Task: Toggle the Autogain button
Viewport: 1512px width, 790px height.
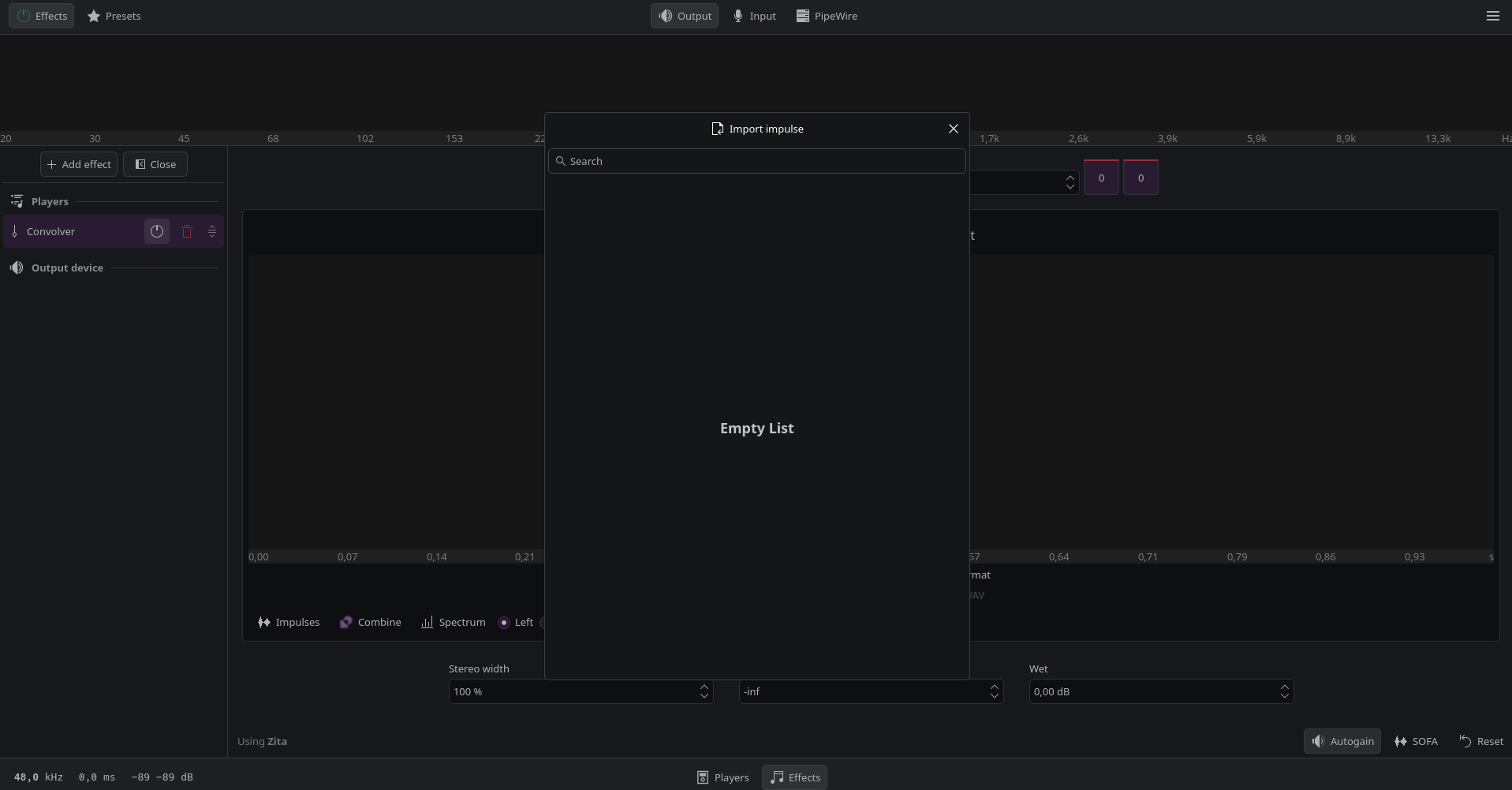Action: (x=1342, y=741)
